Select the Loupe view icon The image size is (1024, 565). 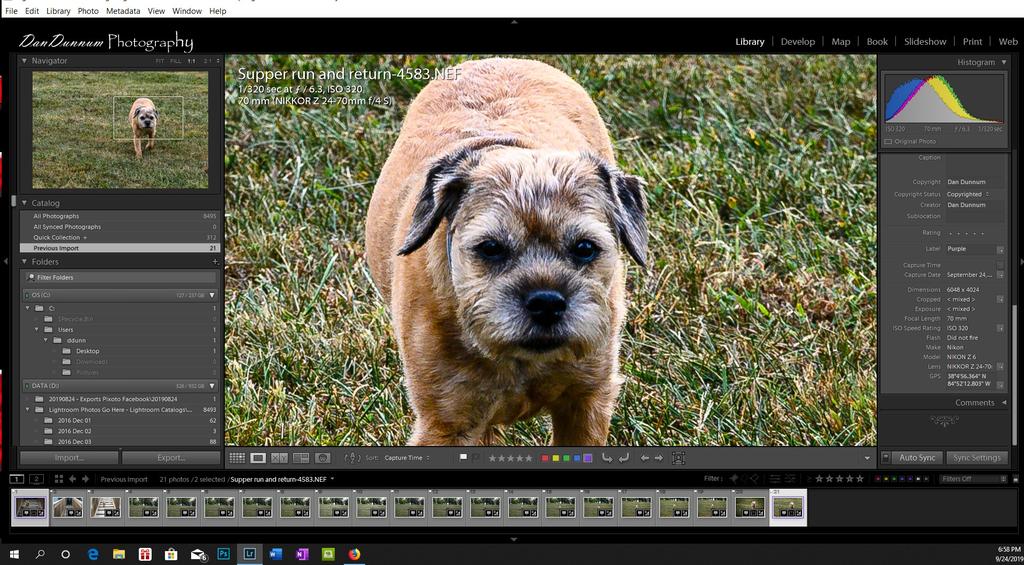point(258,458)
